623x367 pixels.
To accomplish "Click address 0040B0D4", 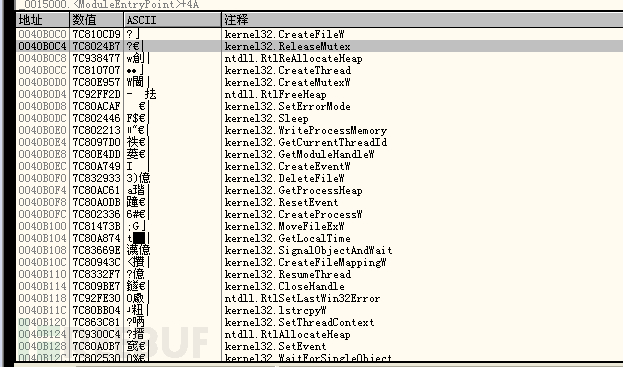I will (43, 95).
